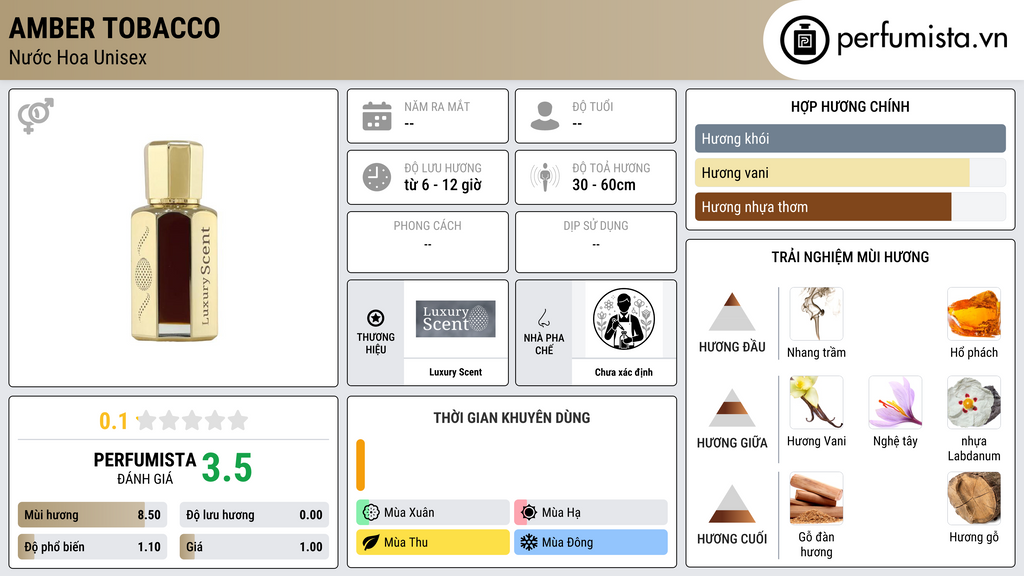Image resolution: width=1024 pixels, height=576 pixels.
Task: Click the flower icon for Mùa Xuân
Action: point(371,513)
